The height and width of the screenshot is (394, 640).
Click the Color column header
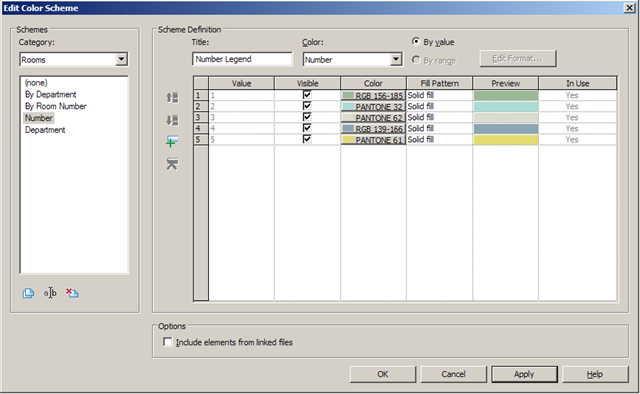coord(373,83)
